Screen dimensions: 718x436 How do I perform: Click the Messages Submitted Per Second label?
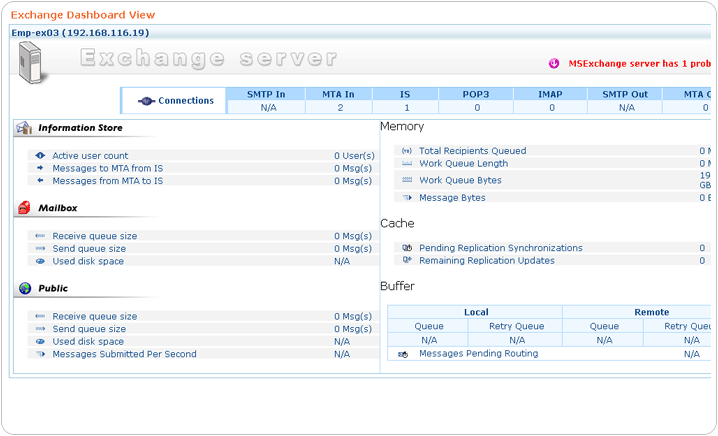(124, 354)
